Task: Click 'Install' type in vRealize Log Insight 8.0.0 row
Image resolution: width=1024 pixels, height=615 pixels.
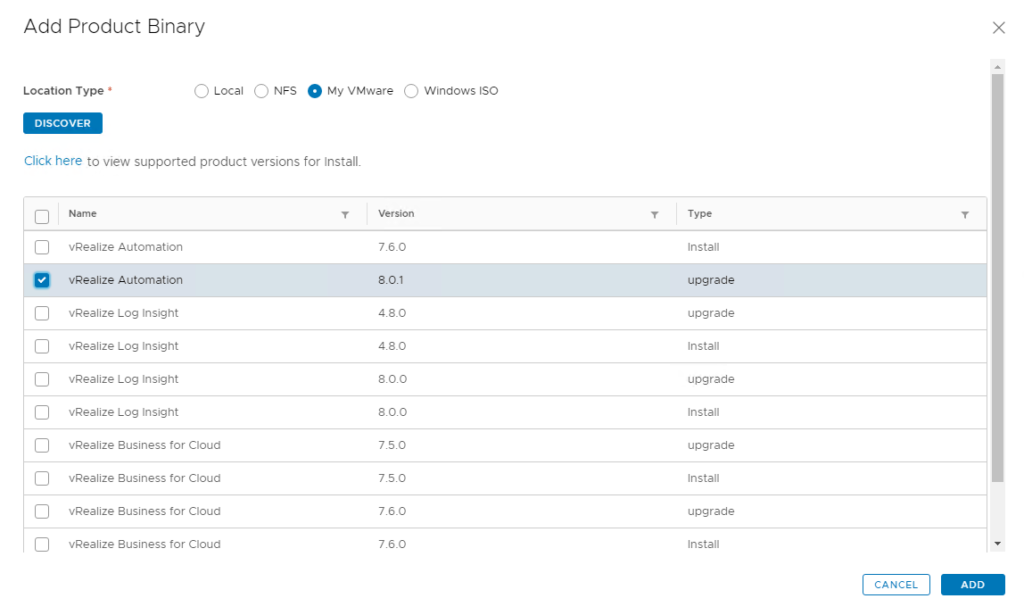Action: coord(703,413)
